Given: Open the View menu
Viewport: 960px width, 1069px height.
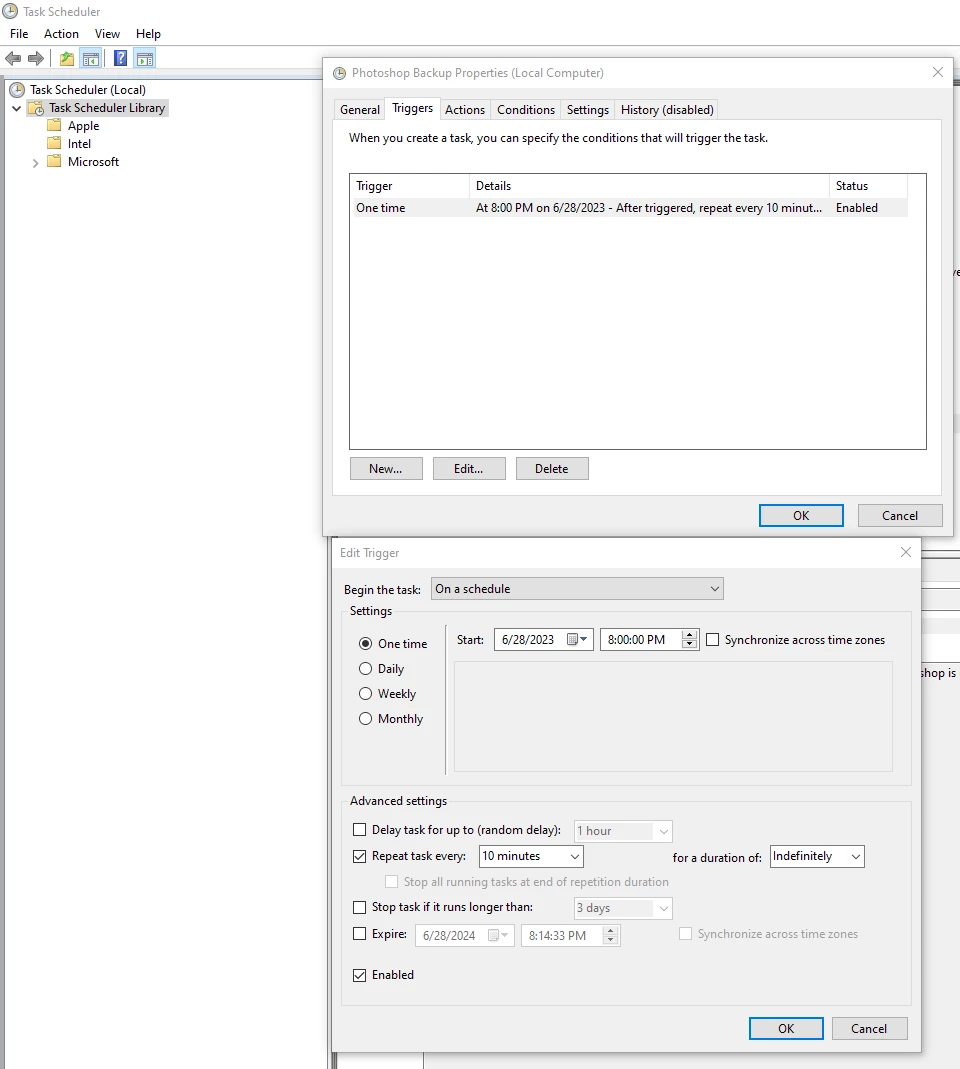Looking at the screenshot, I should (x=107, y=33).
